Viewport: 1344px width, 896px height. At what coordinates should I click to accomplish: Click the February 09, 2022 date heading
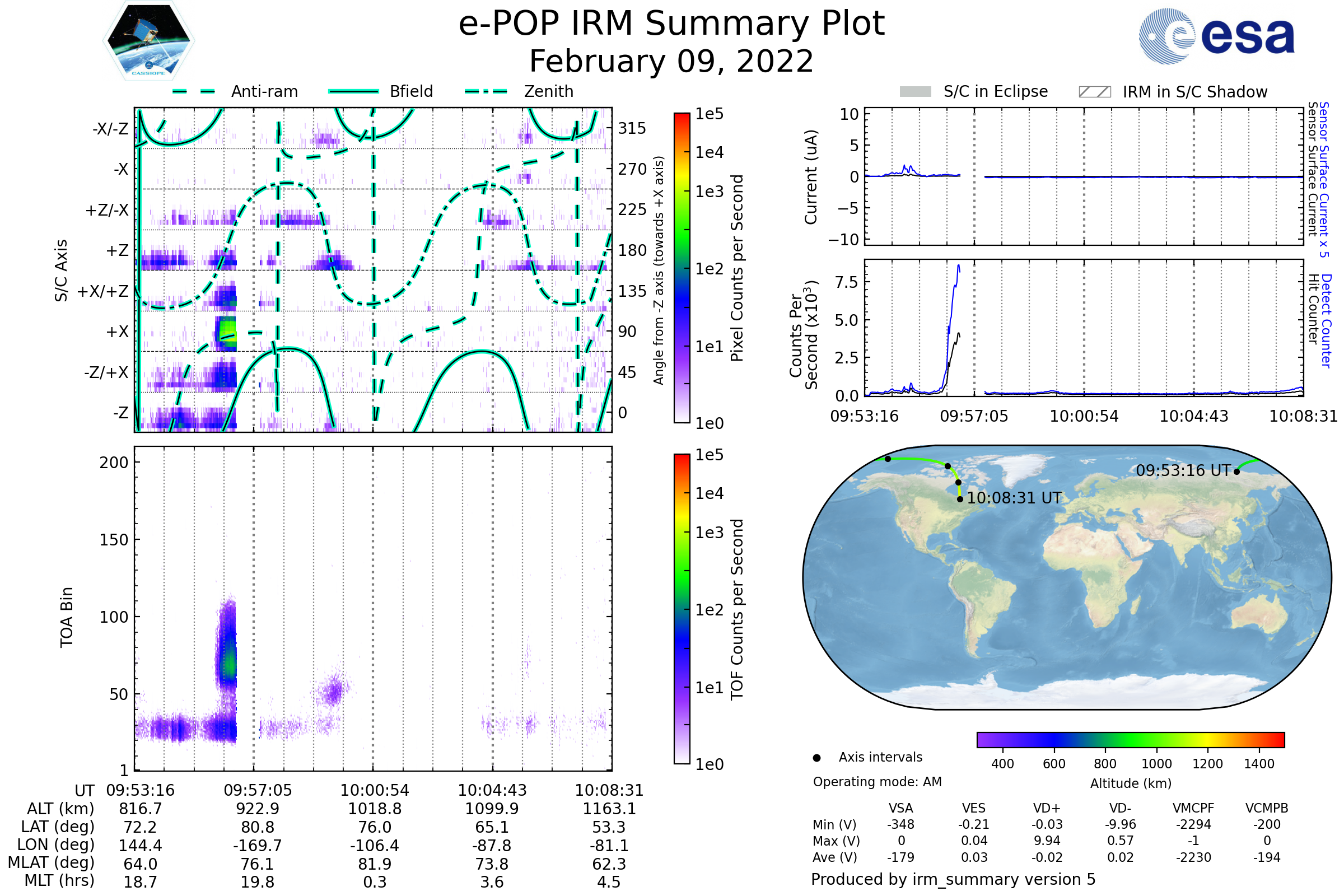click(671, 61)
